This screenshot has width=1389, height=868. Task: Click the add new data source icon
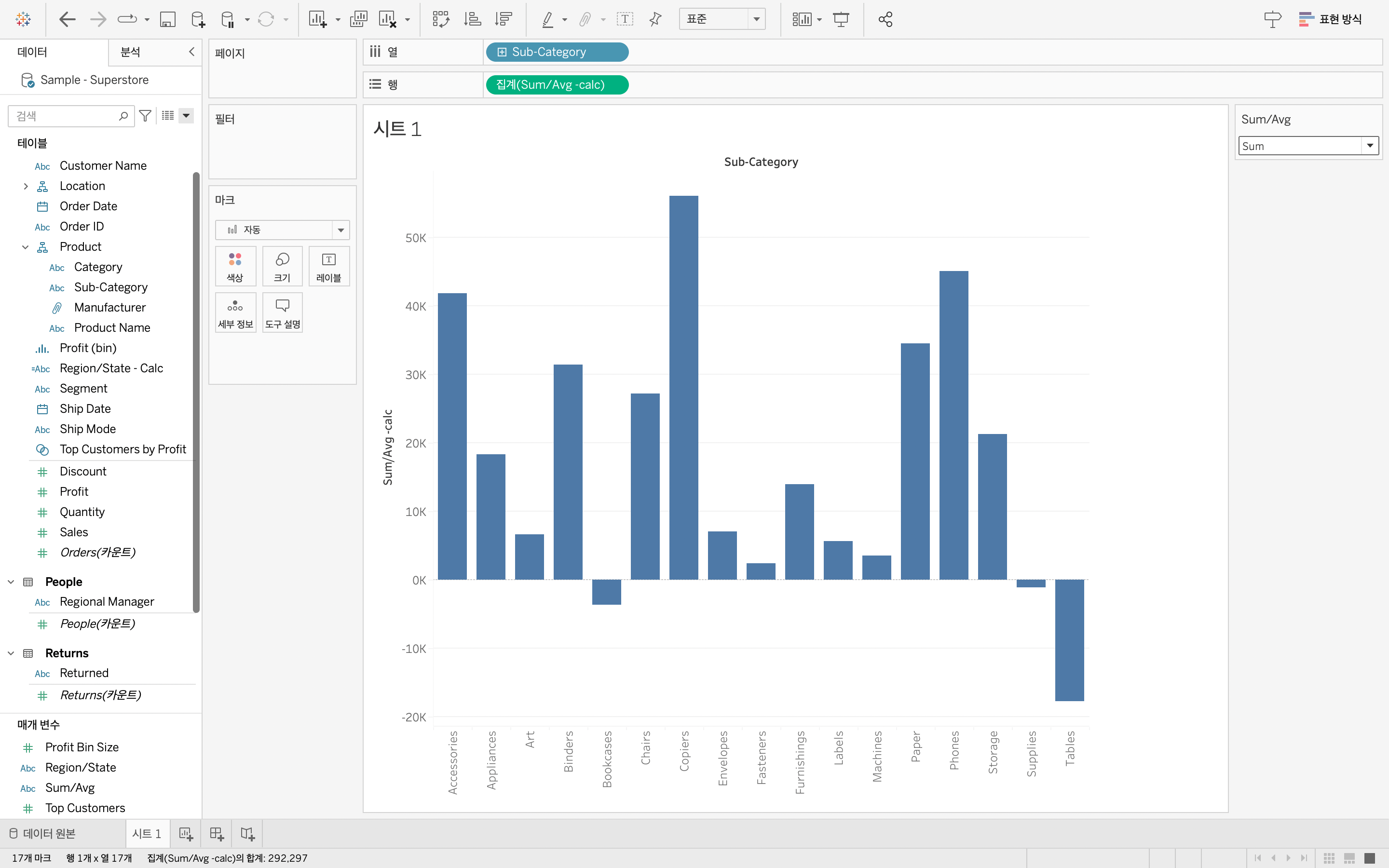pos(198,19)
